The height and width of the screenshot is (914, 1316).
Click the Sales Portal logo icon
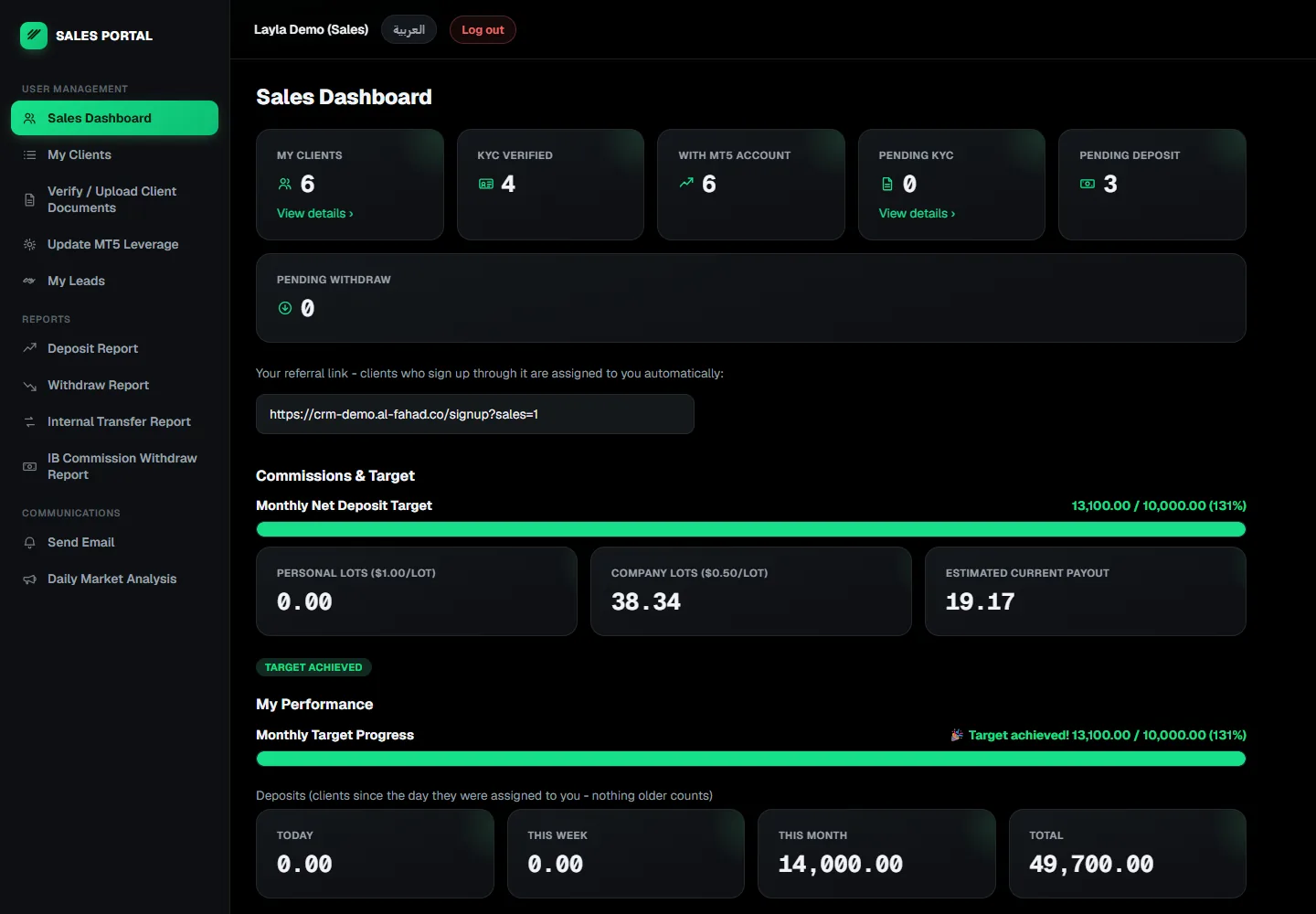[x=34, y=36]
